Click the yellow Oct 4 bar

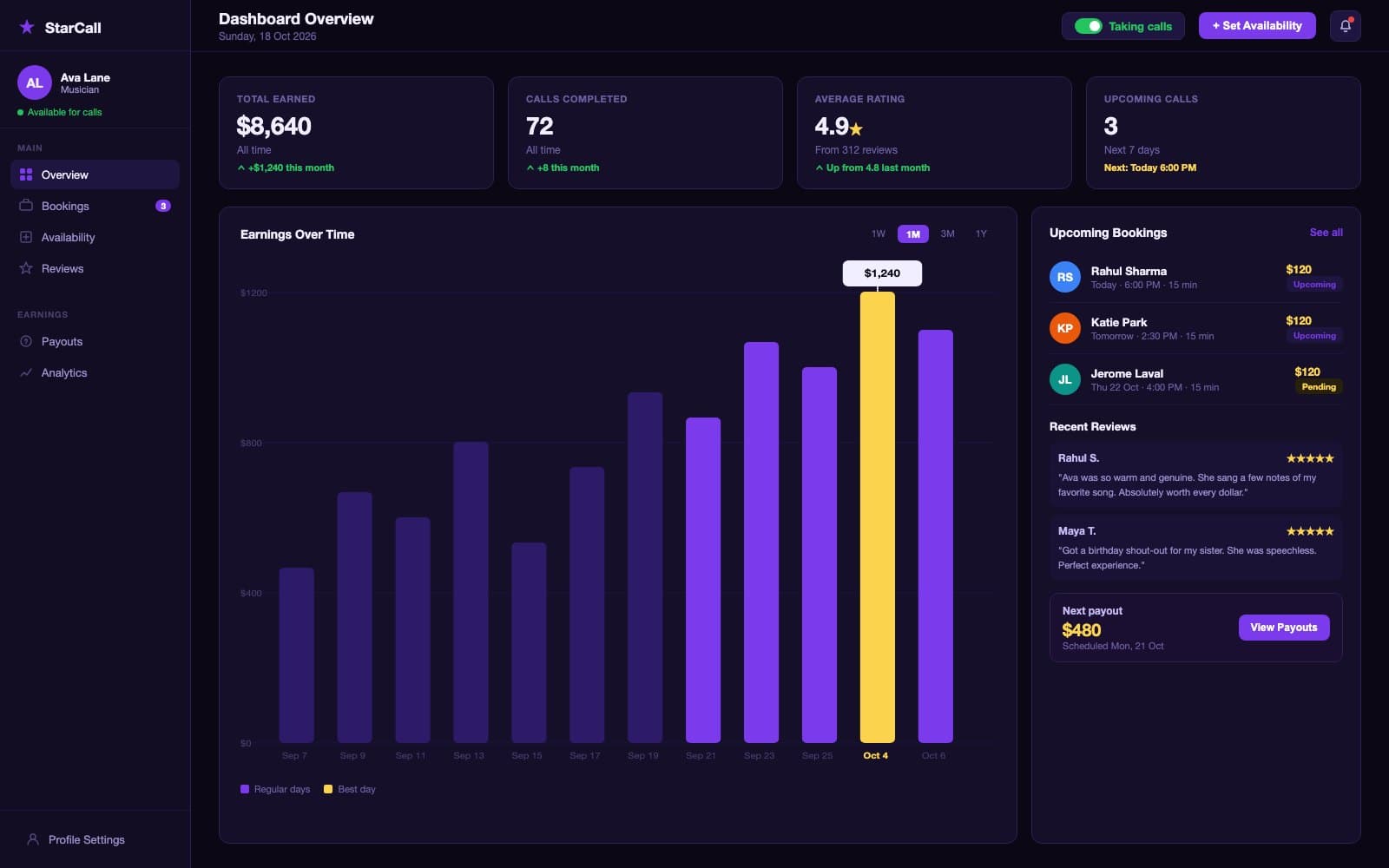877,517
